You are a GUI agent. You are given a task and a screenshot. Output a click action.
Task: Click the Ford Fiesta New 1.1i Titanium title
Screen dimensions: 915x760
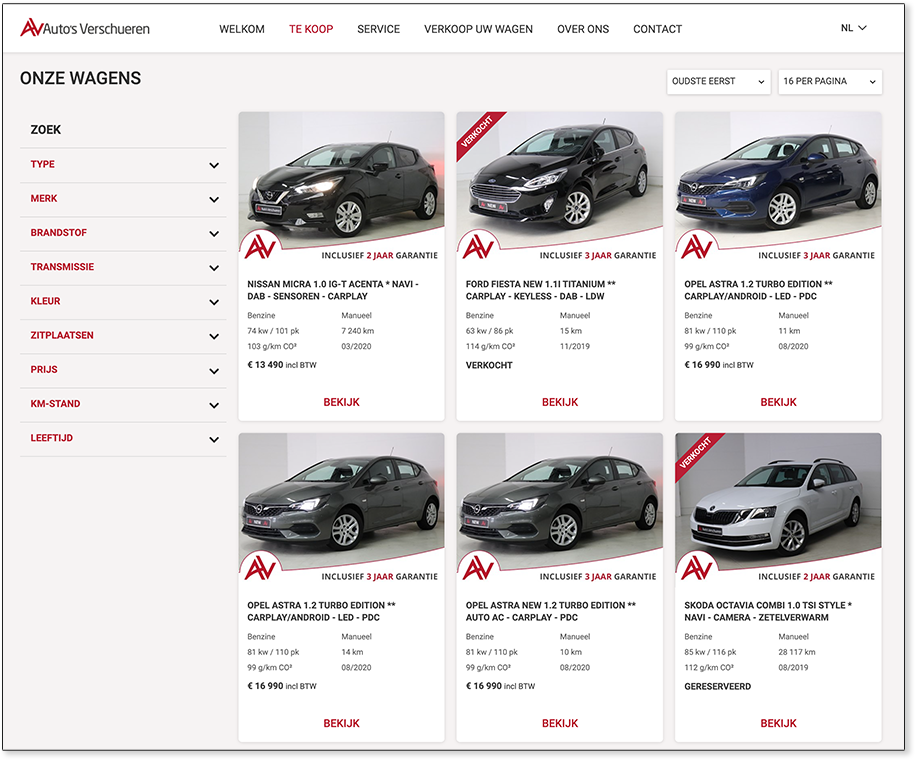(541, 290)
